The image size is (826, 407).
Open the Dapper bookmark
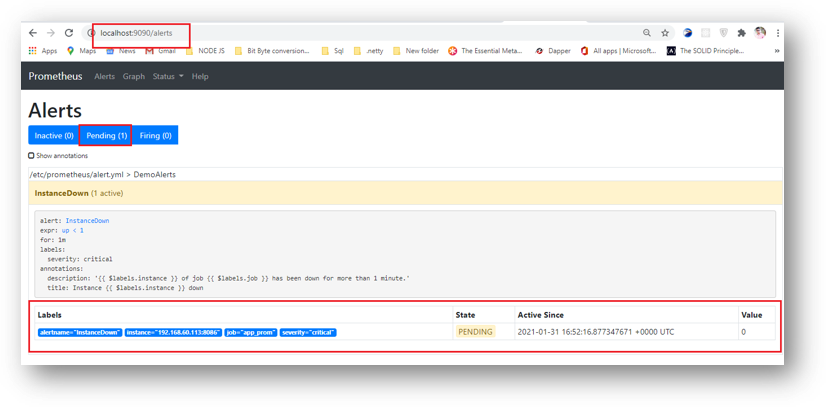pyautogui.click(x=553, y=51)
